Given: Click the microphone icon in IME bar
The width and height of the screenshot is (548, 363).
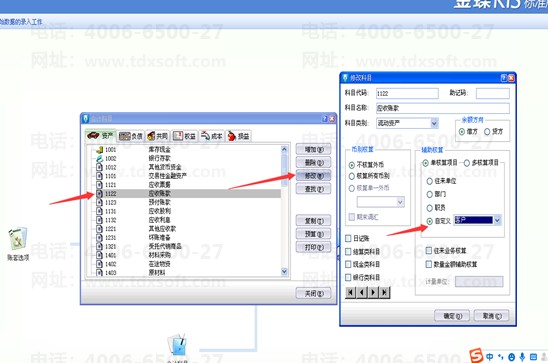Looking at the screenshot, I should coord(522,357).
